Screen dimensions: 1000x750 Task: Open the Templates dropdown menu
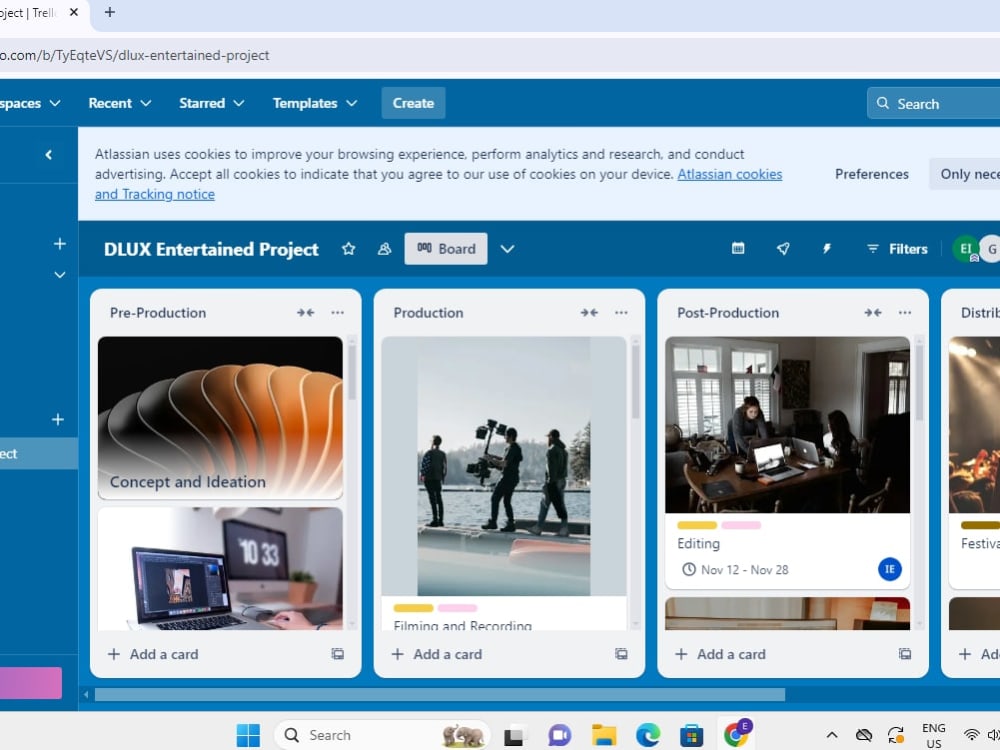[314, 103]
